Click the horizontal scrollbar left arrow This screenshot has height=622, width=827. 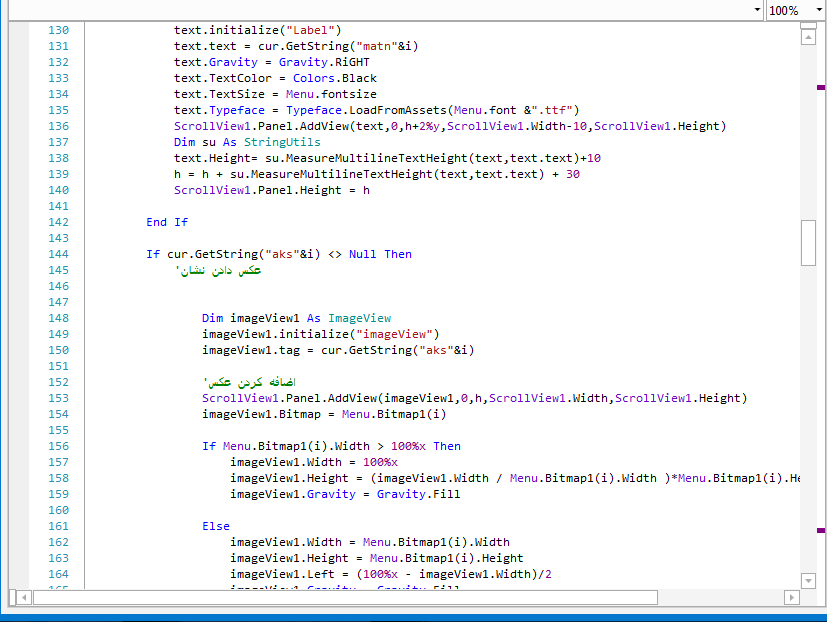pos(24,597)
